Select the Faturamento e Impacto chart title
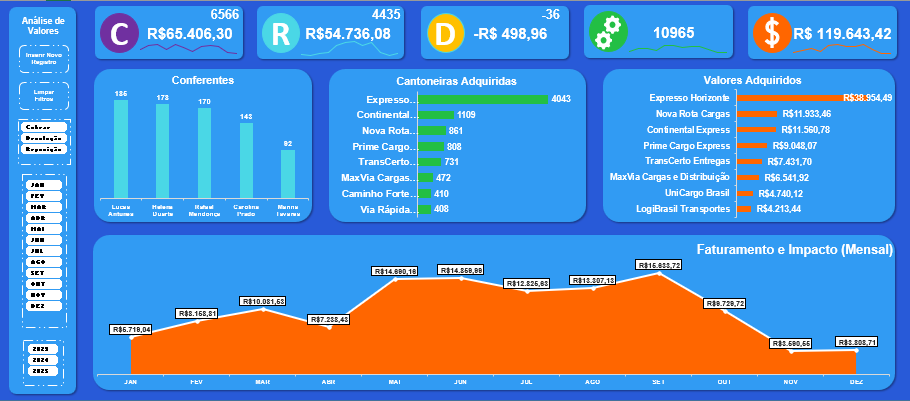910x401 pixels. 794,249
